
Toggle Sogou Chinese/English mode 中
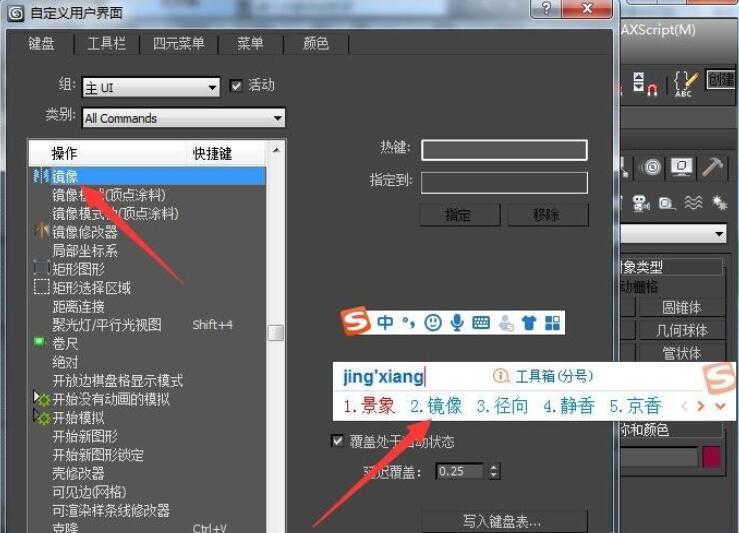(x=385, y=322)
